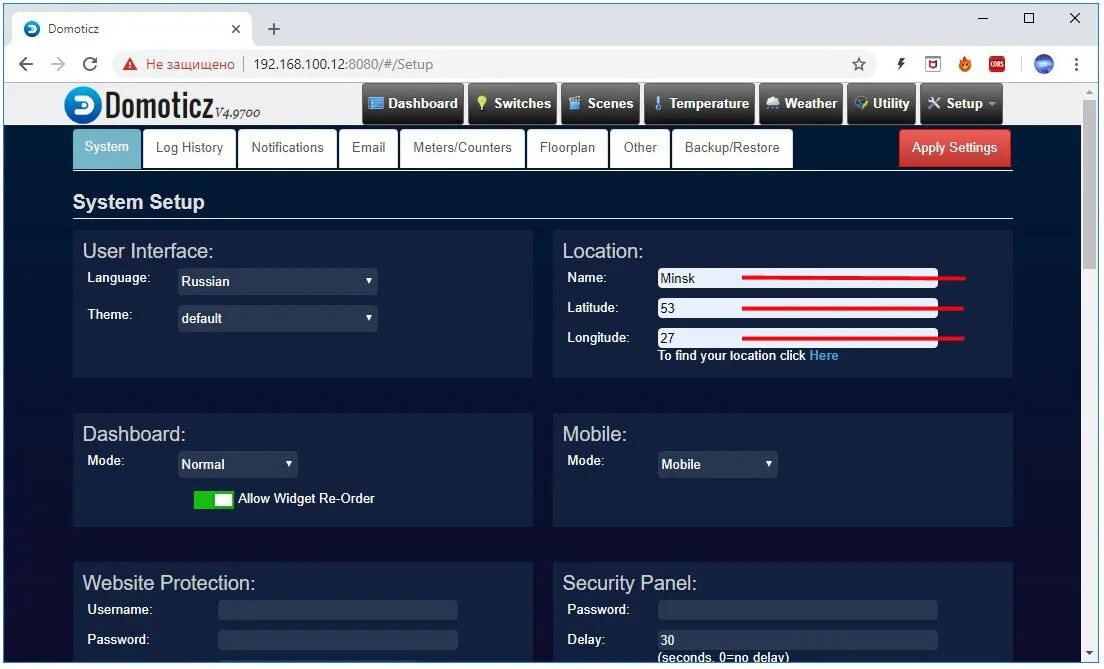Click the Security Panel Delay field
The height and width of the screenshot is (669, 1104).
pos(798,640)
